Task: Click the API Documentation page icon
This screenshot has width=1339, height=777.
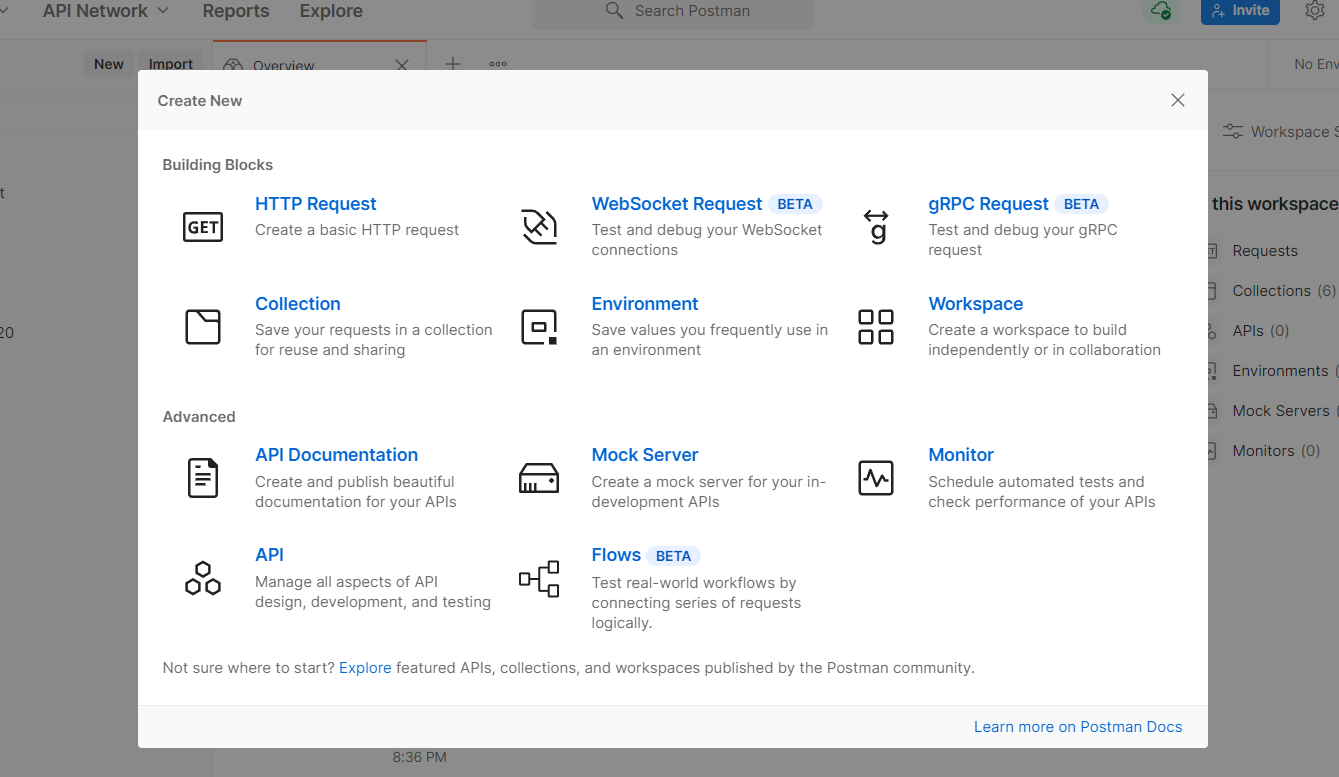Action: pyautogui.click(x=203, y=478)
